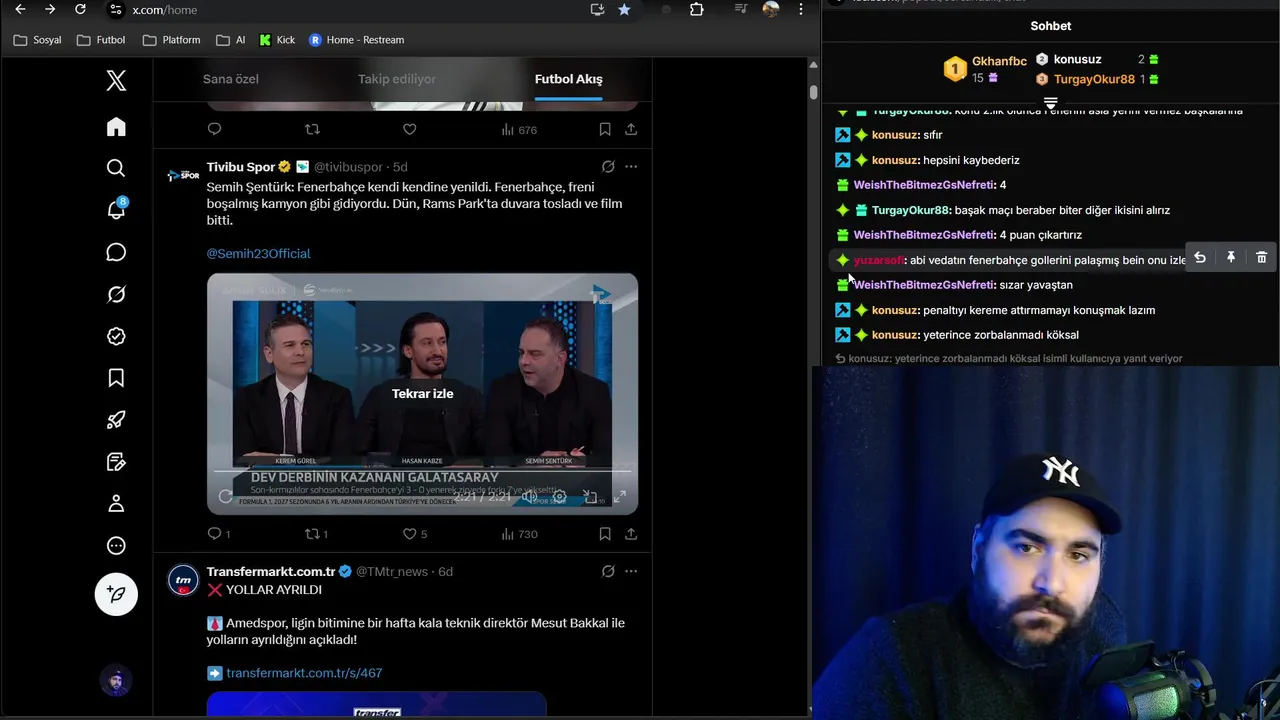Open Messages chat bubble in sidebar
This screenshot has height=720, width=1280.
[x=116, y=252]
